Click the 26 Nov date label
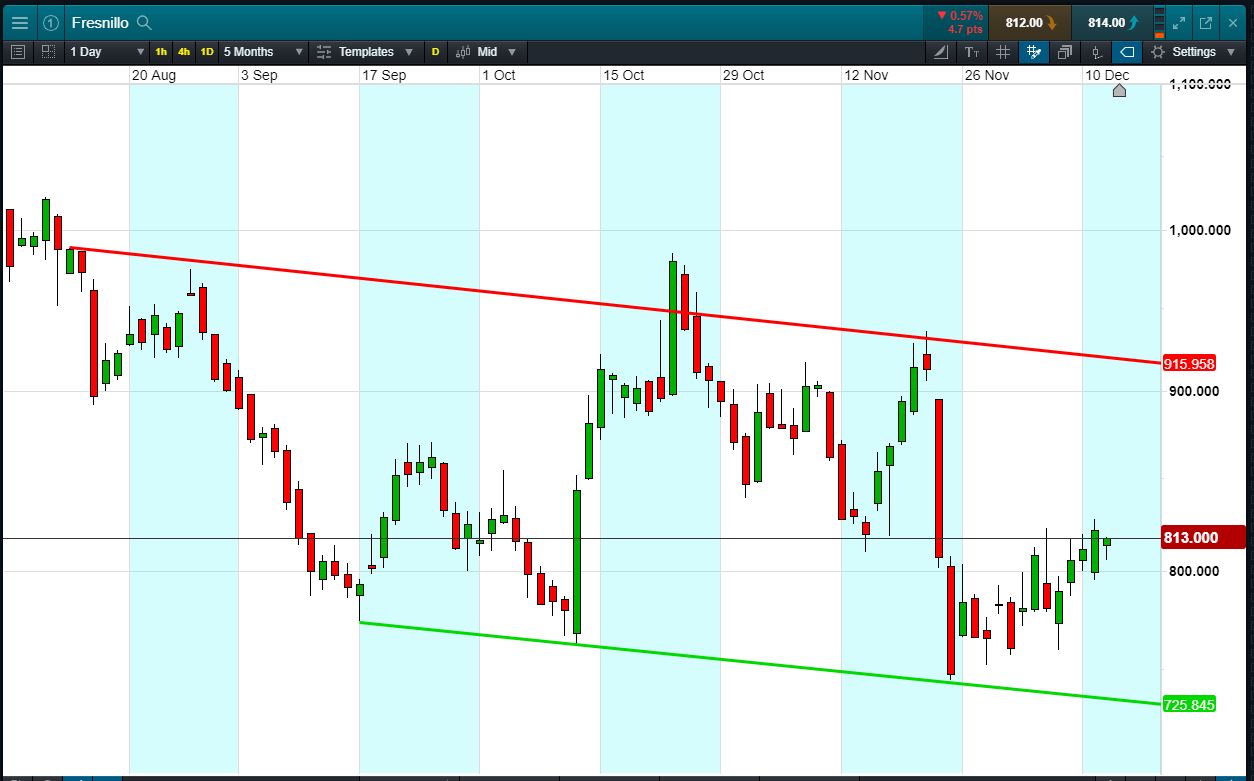 pyautogui.click(x=987, y=75)
